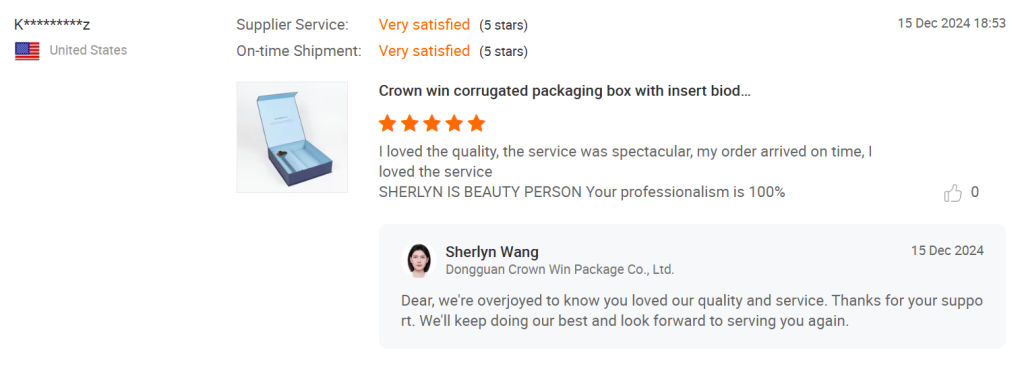Select reviewer name K*********z
Screen dimensions: 1024x365
pos(52,25)
